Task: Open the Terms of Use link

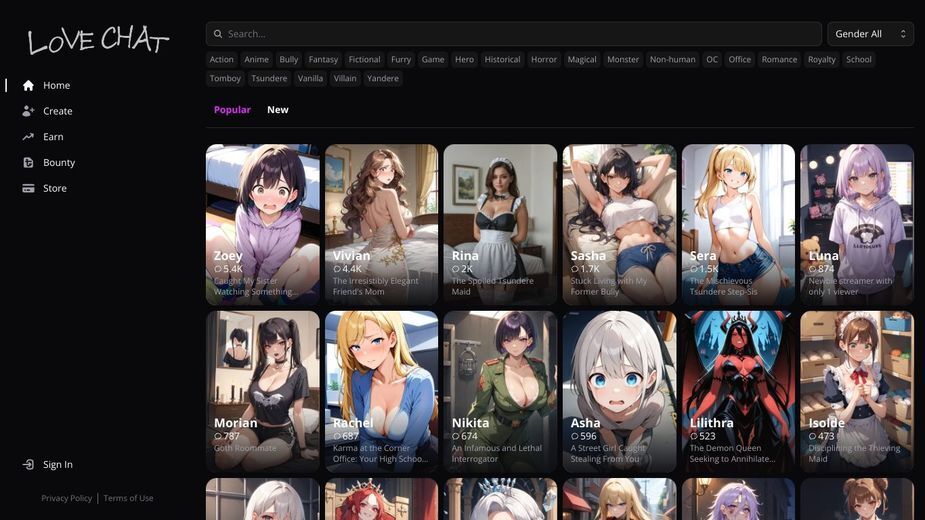Action: point(128,498)
